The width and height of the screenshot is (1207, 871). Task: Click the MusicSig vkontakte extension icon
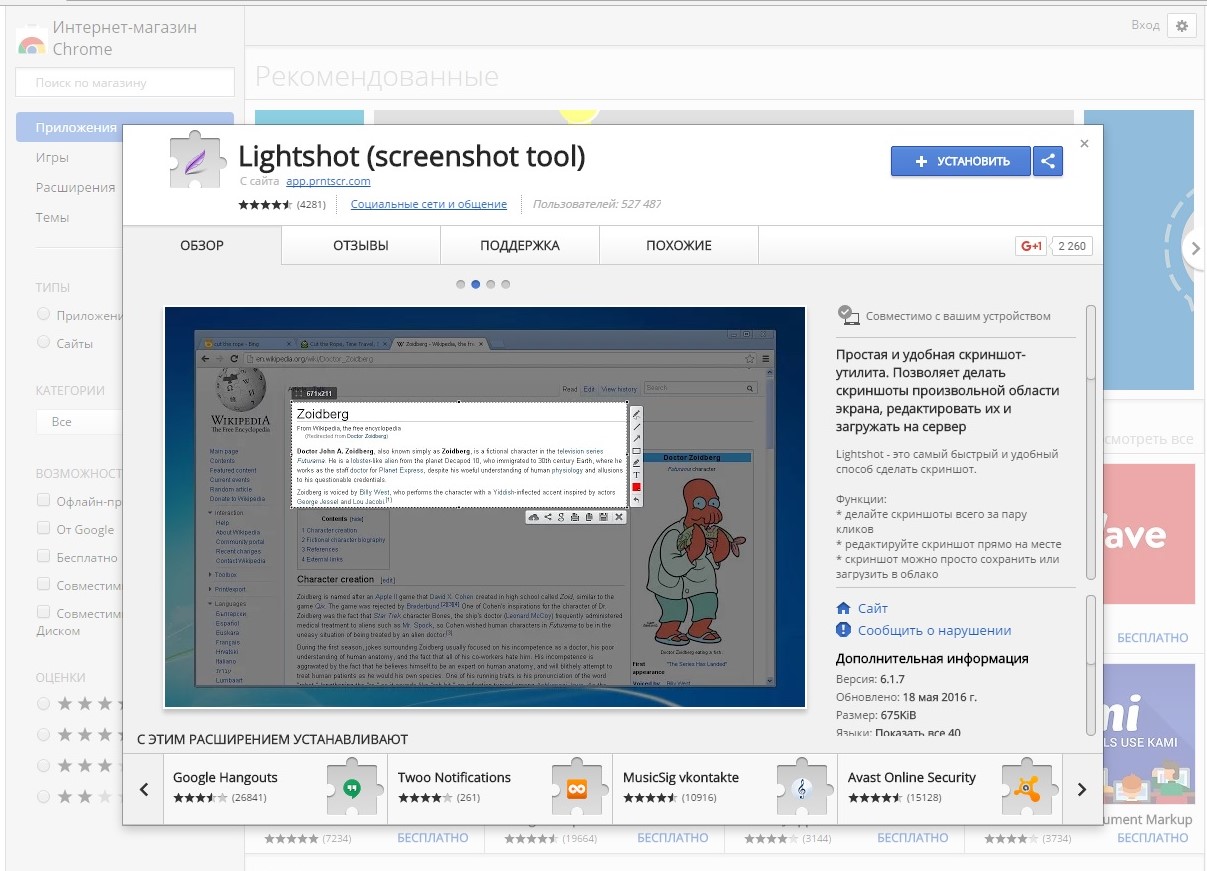coord(802,788)
